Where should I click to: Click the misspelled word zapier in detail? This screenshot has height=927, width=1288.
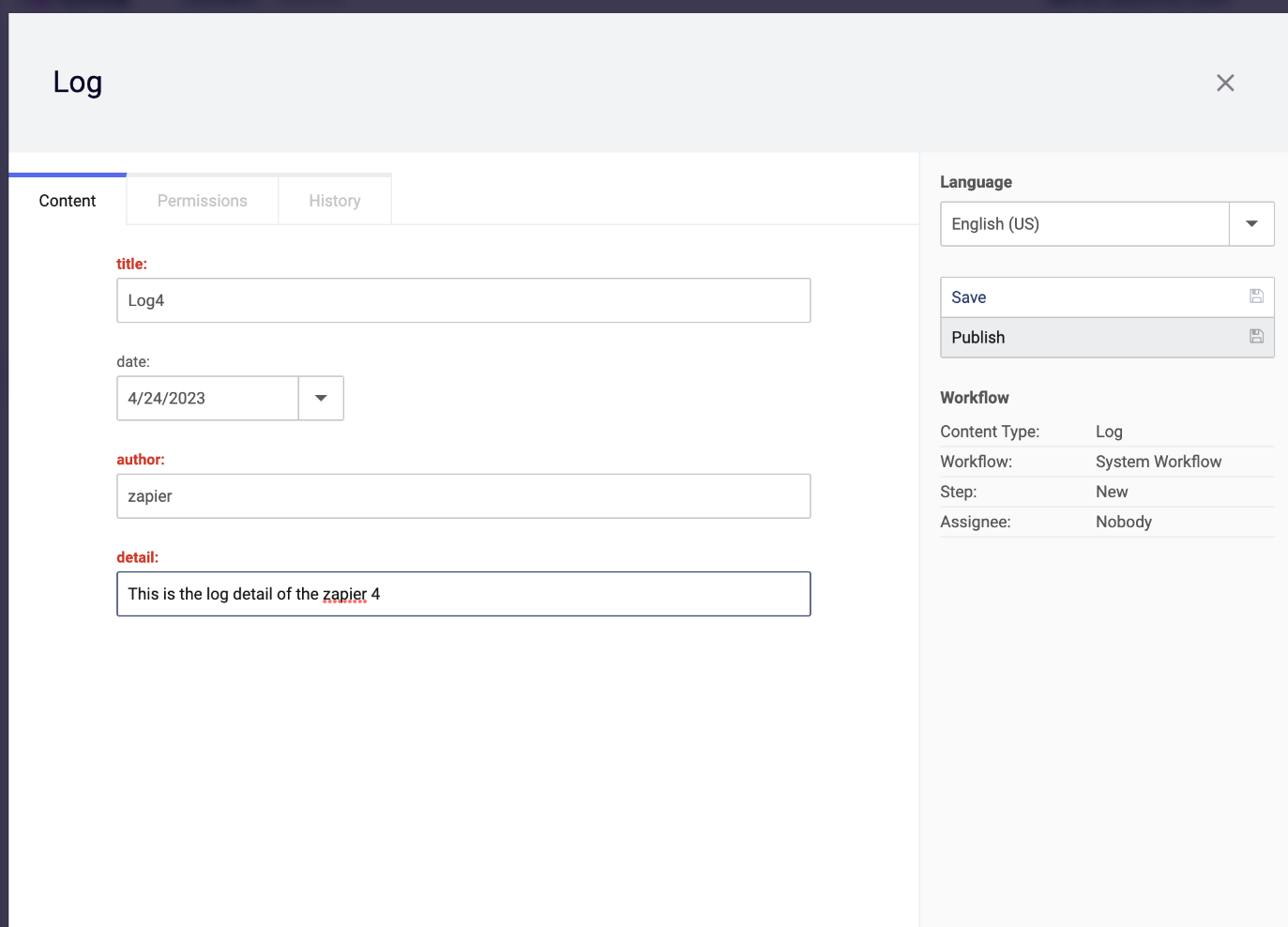[344, 594]
